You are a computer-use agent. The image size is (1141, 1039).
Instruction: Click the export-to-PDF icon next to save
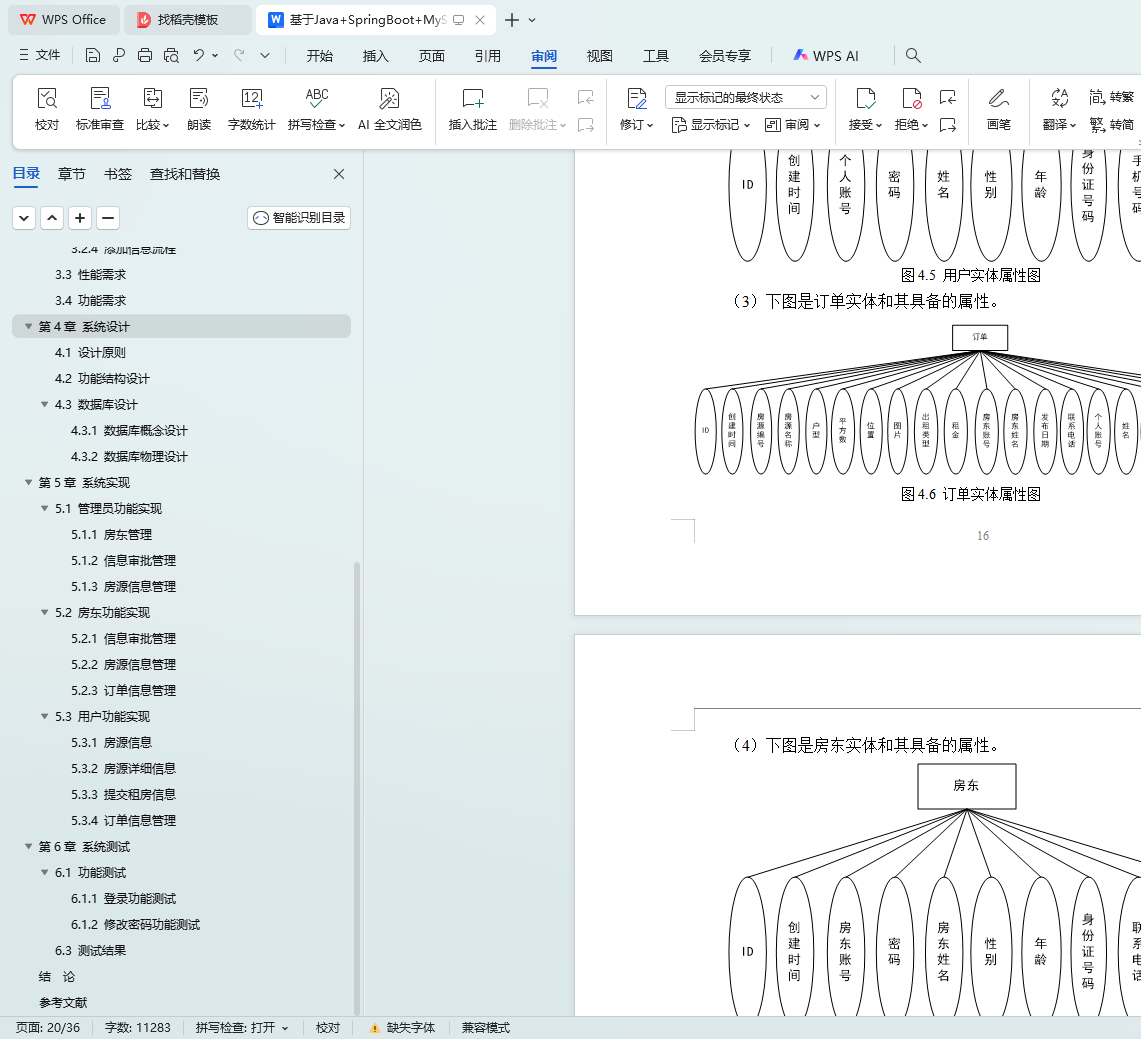[x=119, y=55]
